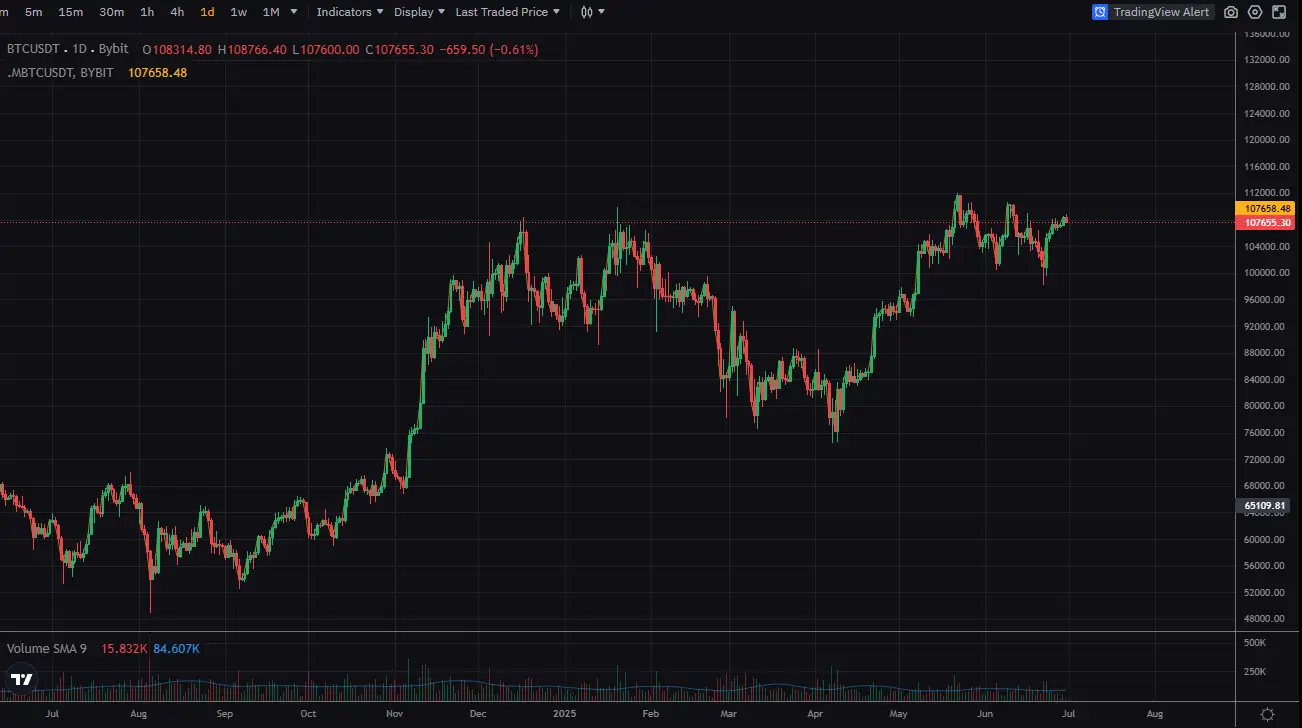1302x728 pixels.
Task: Click the BTCUSDT symbol in the legend
Action: click(33, 48)
